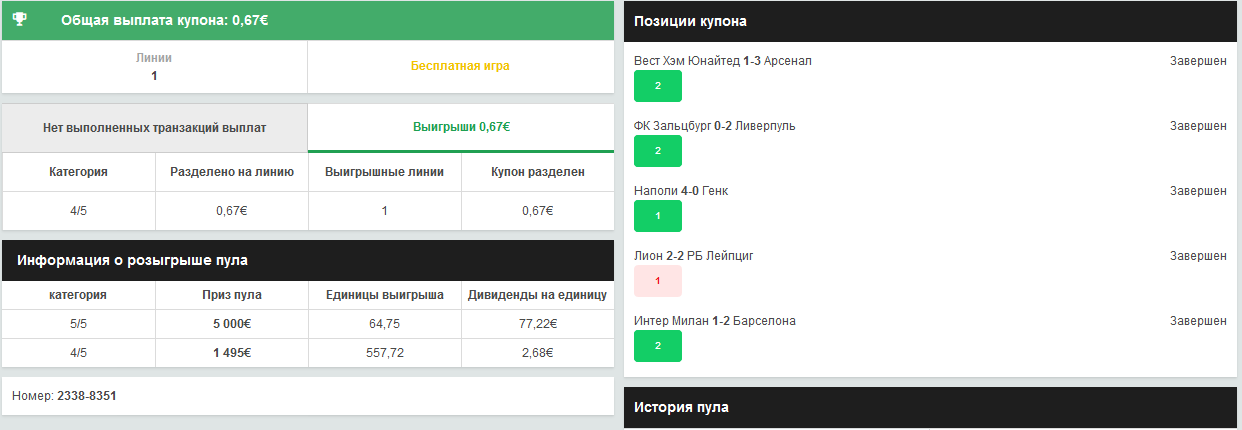This screenshot has height=430, width=1242.
Task: Click 'Вест Хэм Юнайтед 1-3 Арсенал' match title
Action: point(723,61)
